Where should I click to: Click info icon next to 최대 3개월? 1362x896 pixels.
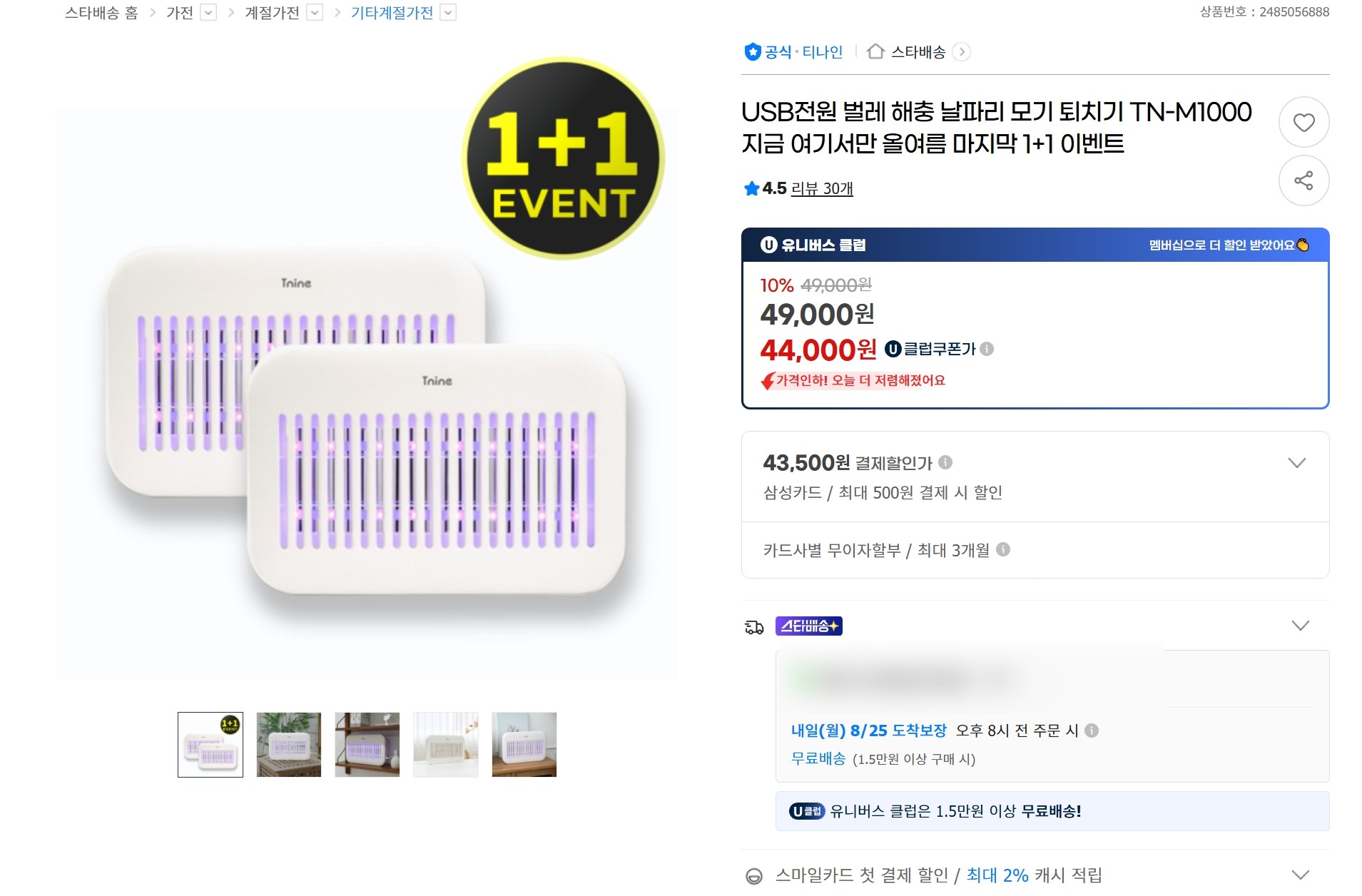[1003, 549]
